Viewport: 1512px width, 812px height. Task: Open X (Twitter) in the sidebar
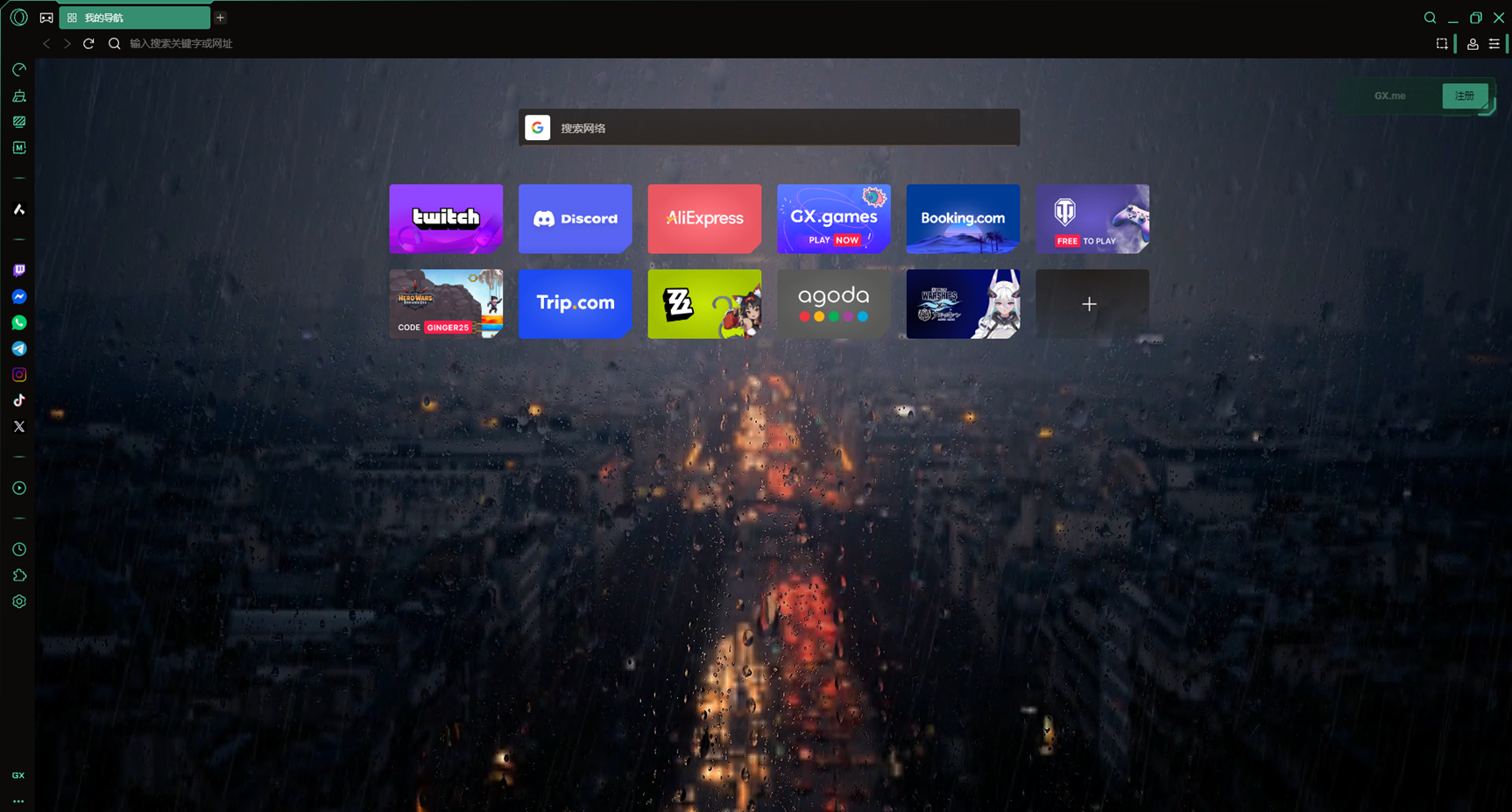coord(19,427)
